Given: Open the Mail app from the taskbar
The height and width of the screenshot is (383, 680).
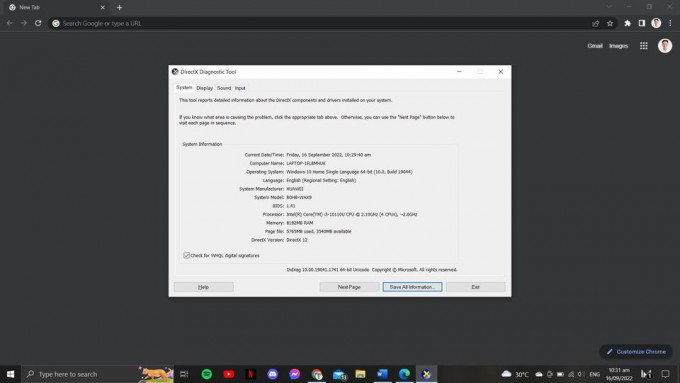Looking at the screenshot, I should click(x=339, y=374).
